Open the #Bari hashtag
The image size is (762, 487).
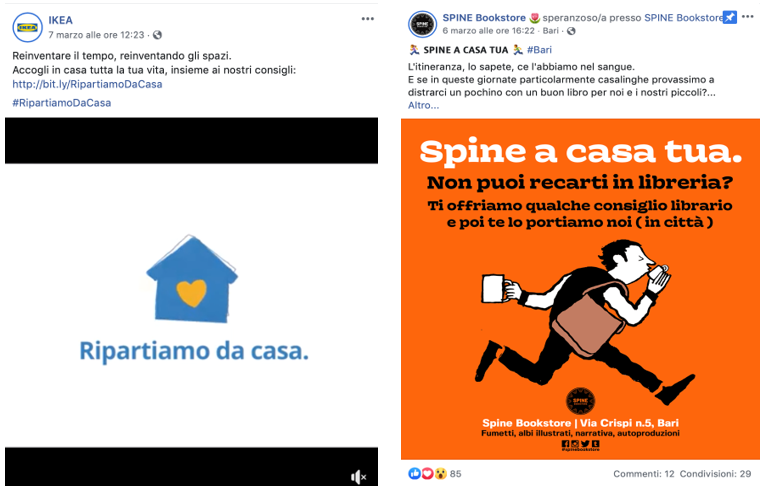pyautogui.click(x=539, y=50)
